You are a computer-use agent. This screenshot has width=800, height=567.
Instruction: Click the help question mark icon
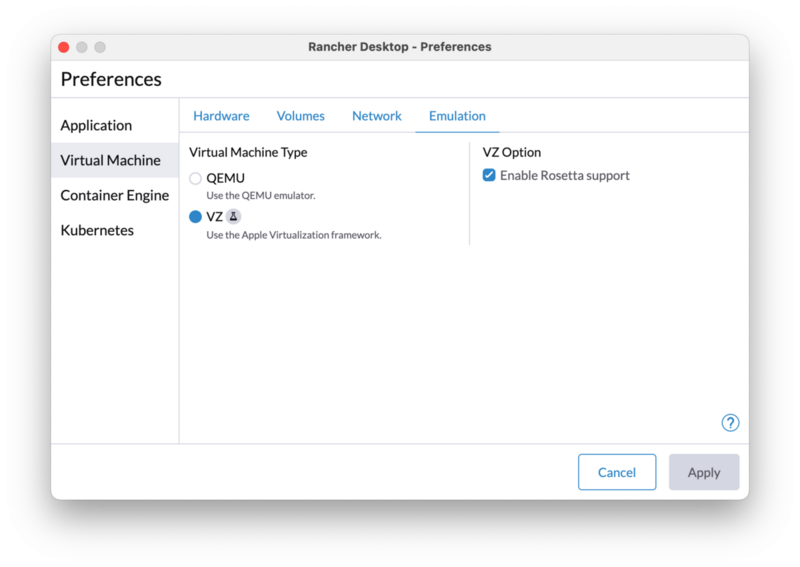730,423
